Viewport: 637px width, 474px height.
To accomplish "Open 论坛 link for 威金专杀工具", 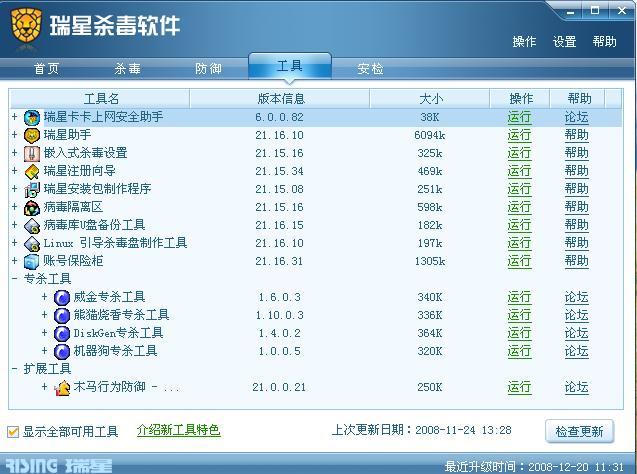I will click(576, 297).
